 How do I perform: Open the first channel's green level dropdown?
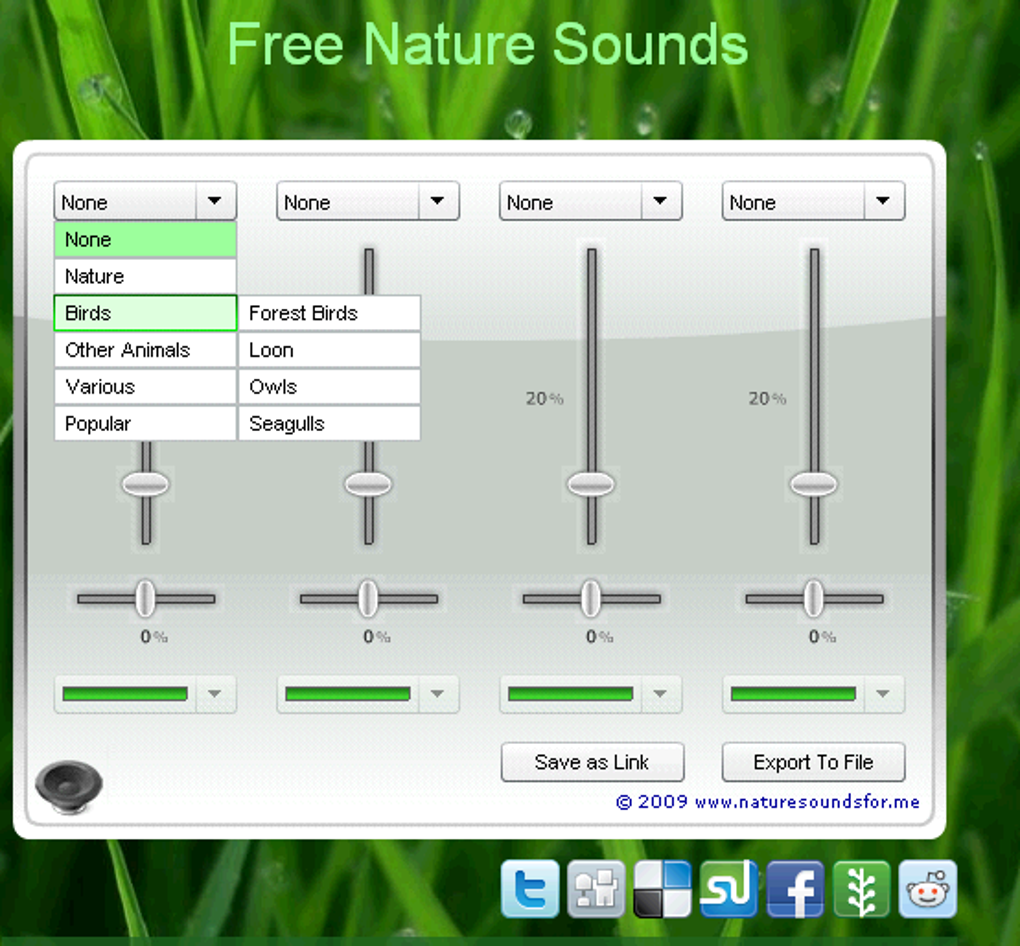215,694
